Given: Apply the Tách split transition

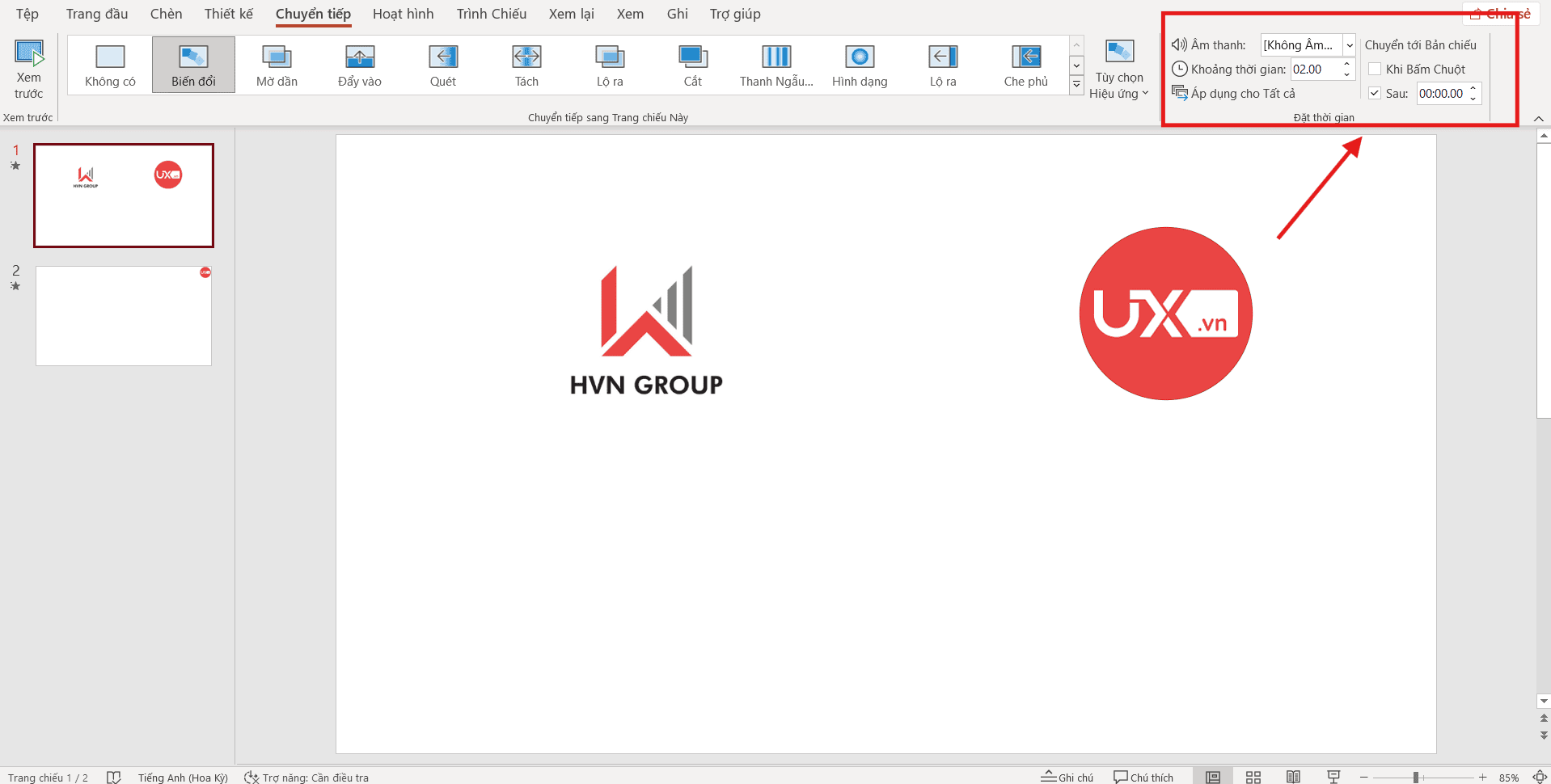Looking at the screenshot, I should (x=526, y=65).
